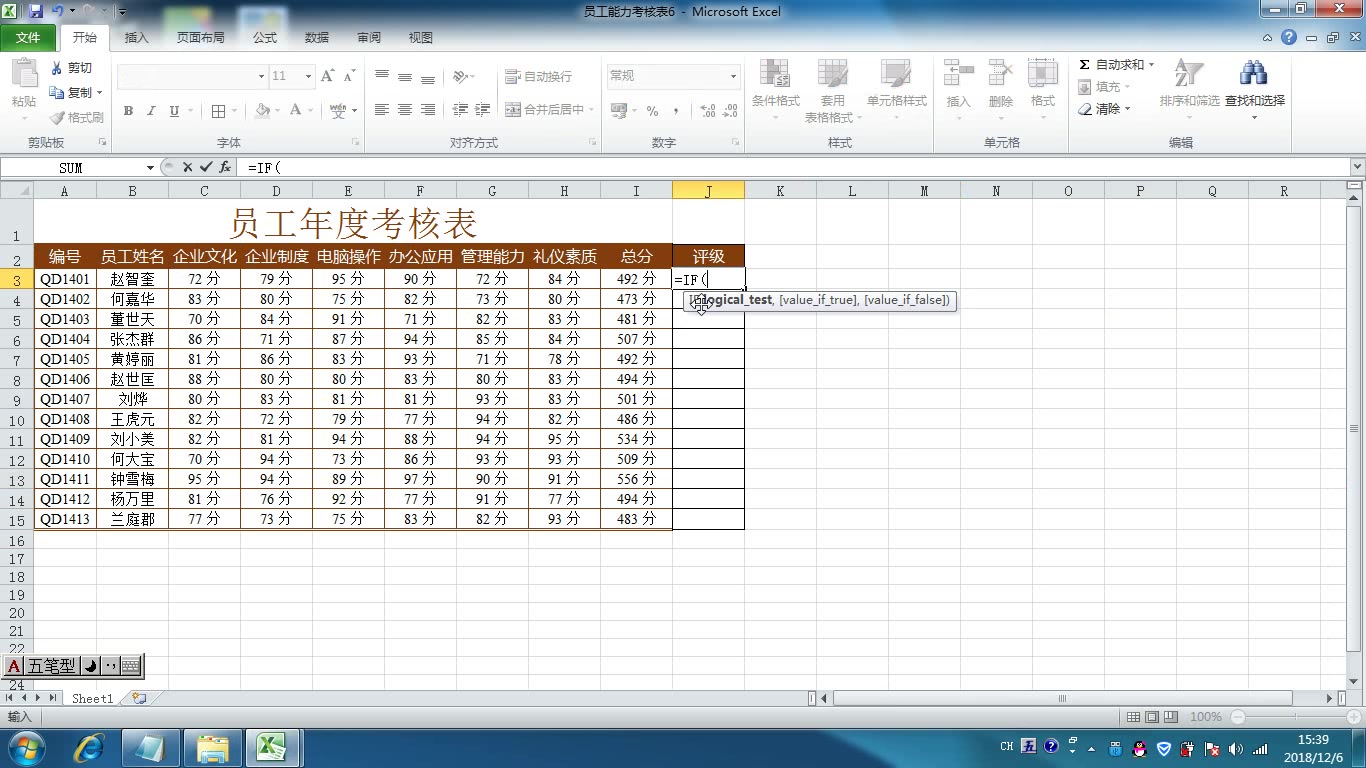Open the font size dropdown
Screen dimensions: 1366x768
[x=308, y=76]
